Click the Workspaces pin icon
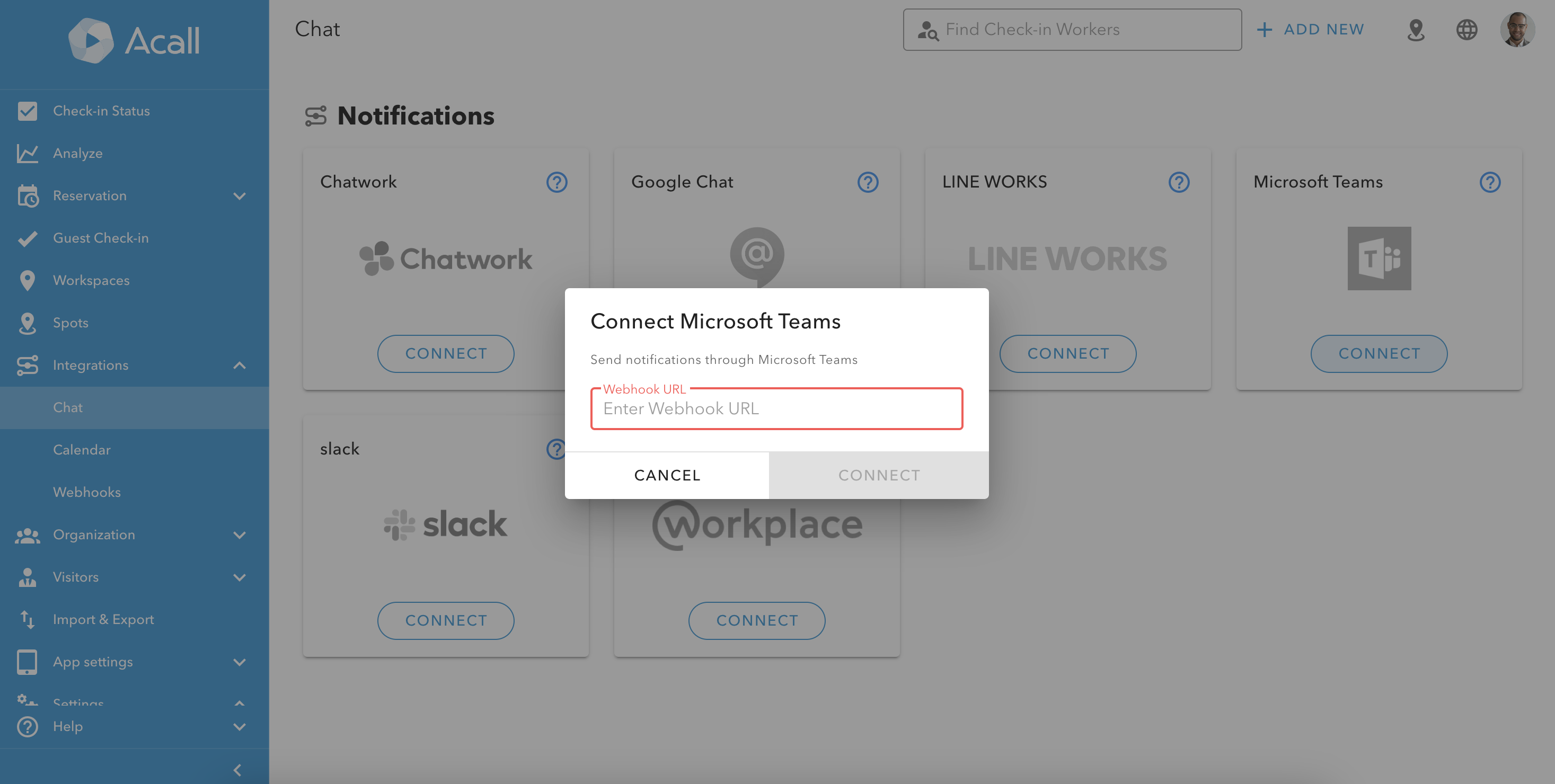Screen dimensions: 1555x784 coord(27,281)
